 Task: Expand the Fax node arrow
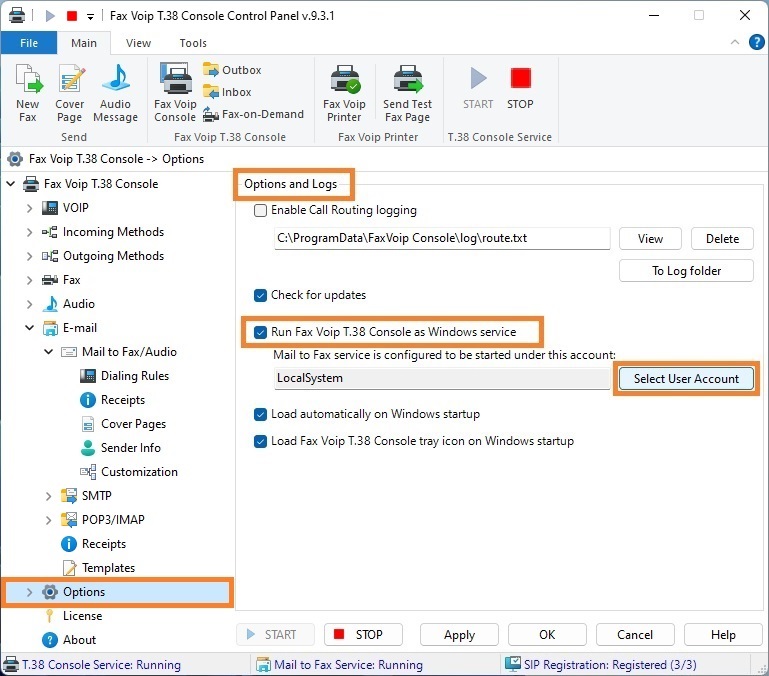pyautogui.click(x=29, y=280)
